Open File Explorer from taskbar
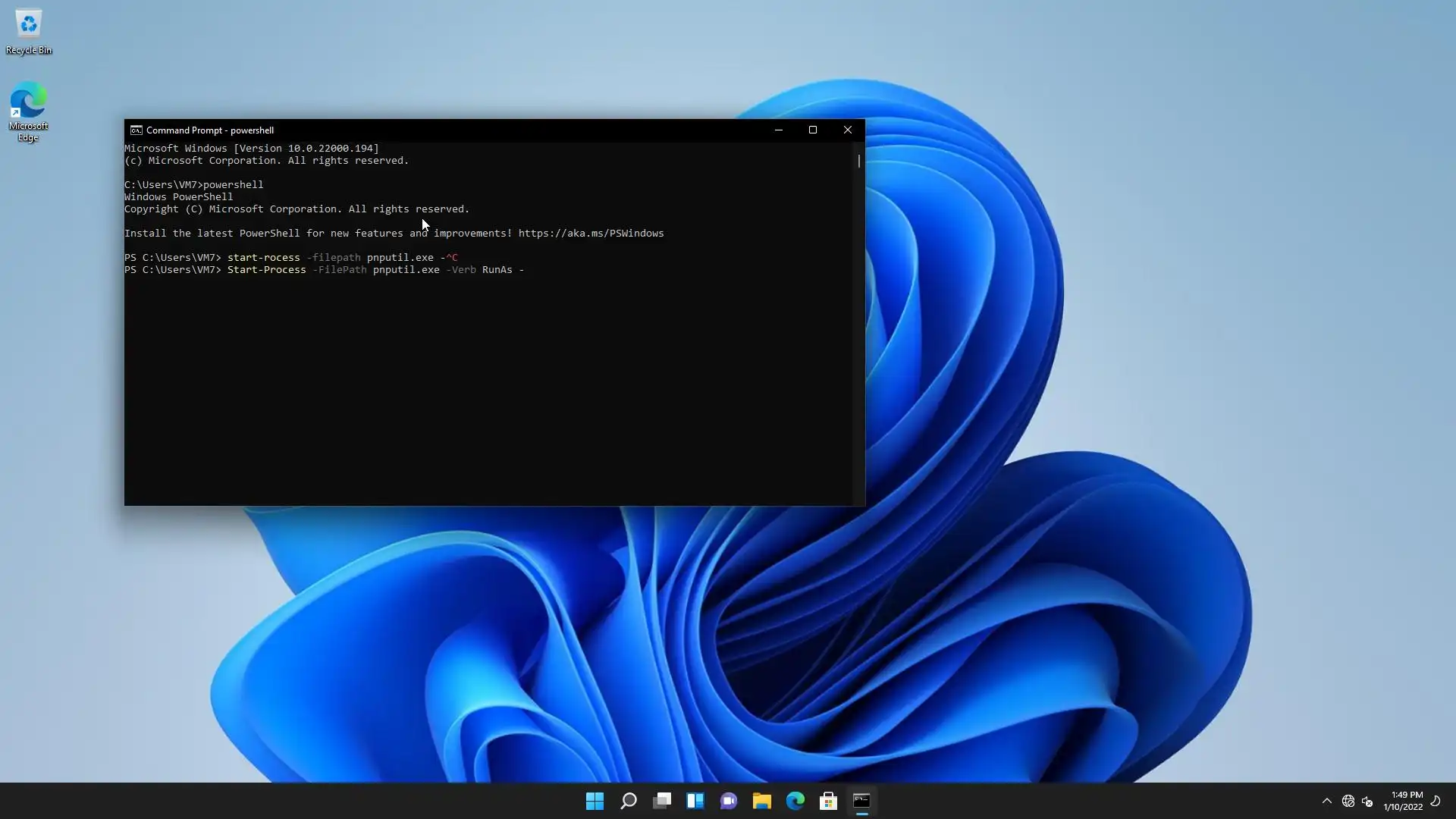Screen dimensions: 1456x819 [x=761, y=801]
